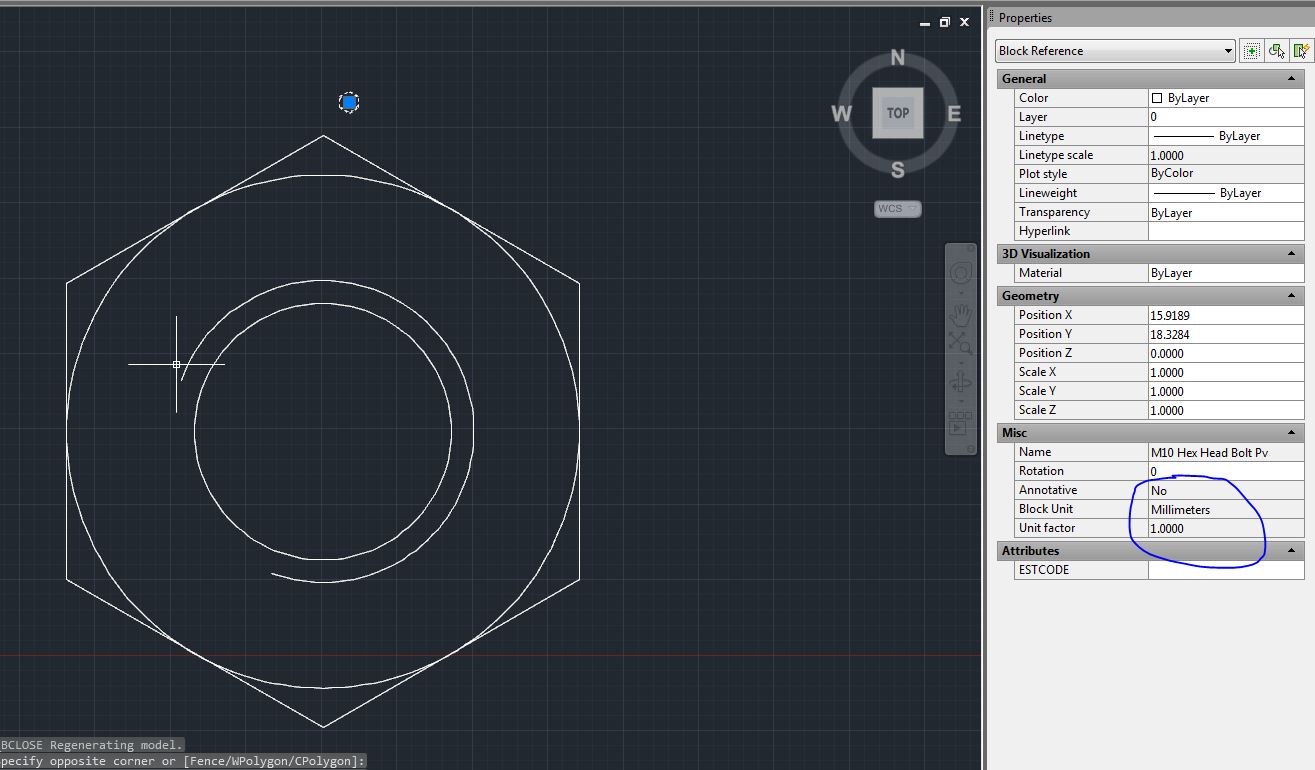This screenshot has height=770, width=1315.
Task: Minimize the drawing viewport window
Action: [925, 22]
